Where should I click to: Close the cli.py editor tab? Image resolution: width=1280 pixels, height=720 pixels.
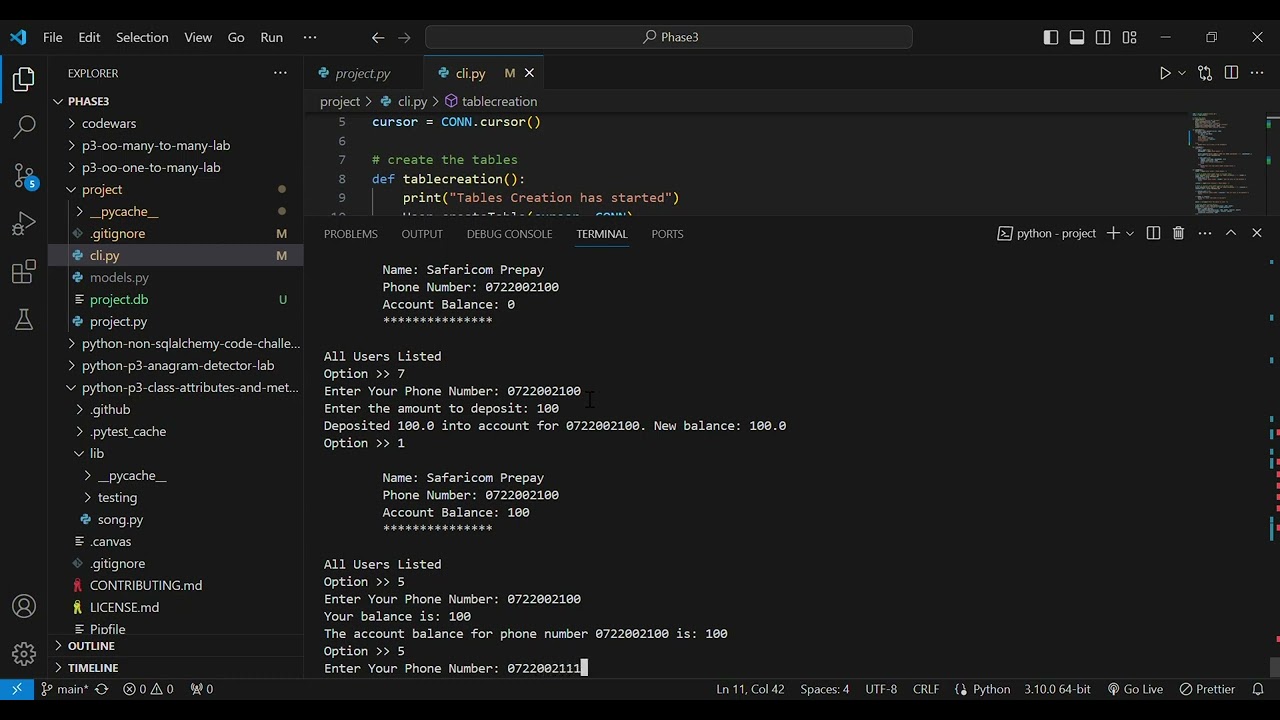(530, 73)
